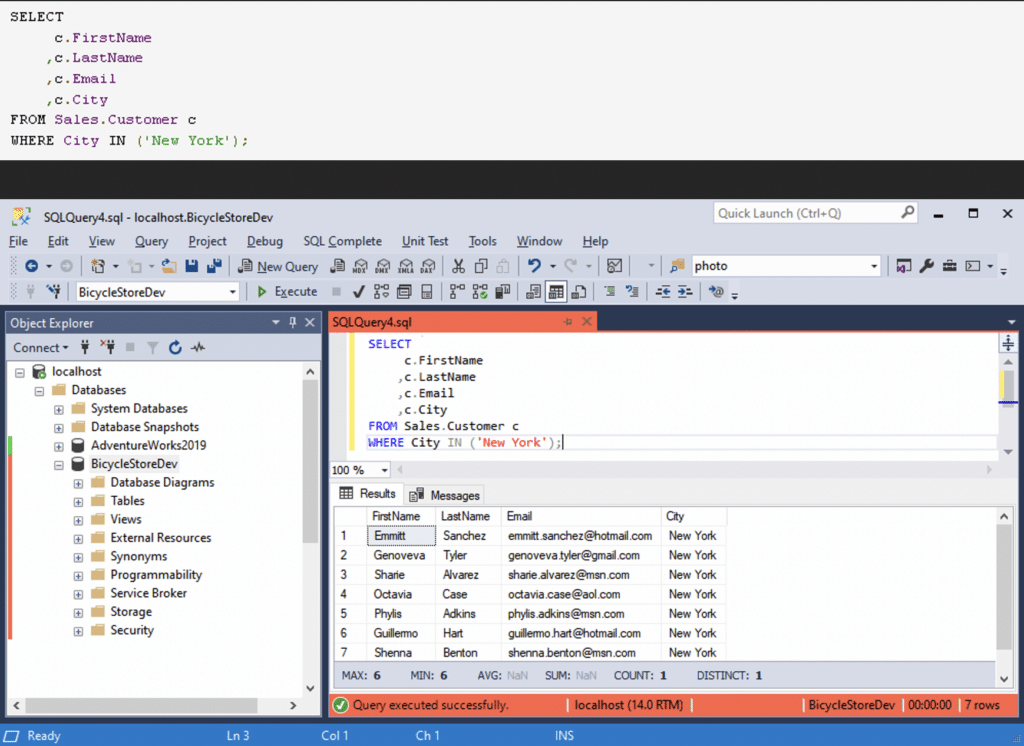Click the Open File folder icon
This screenshot has height=746, width=1024.
tap(169, 266)
